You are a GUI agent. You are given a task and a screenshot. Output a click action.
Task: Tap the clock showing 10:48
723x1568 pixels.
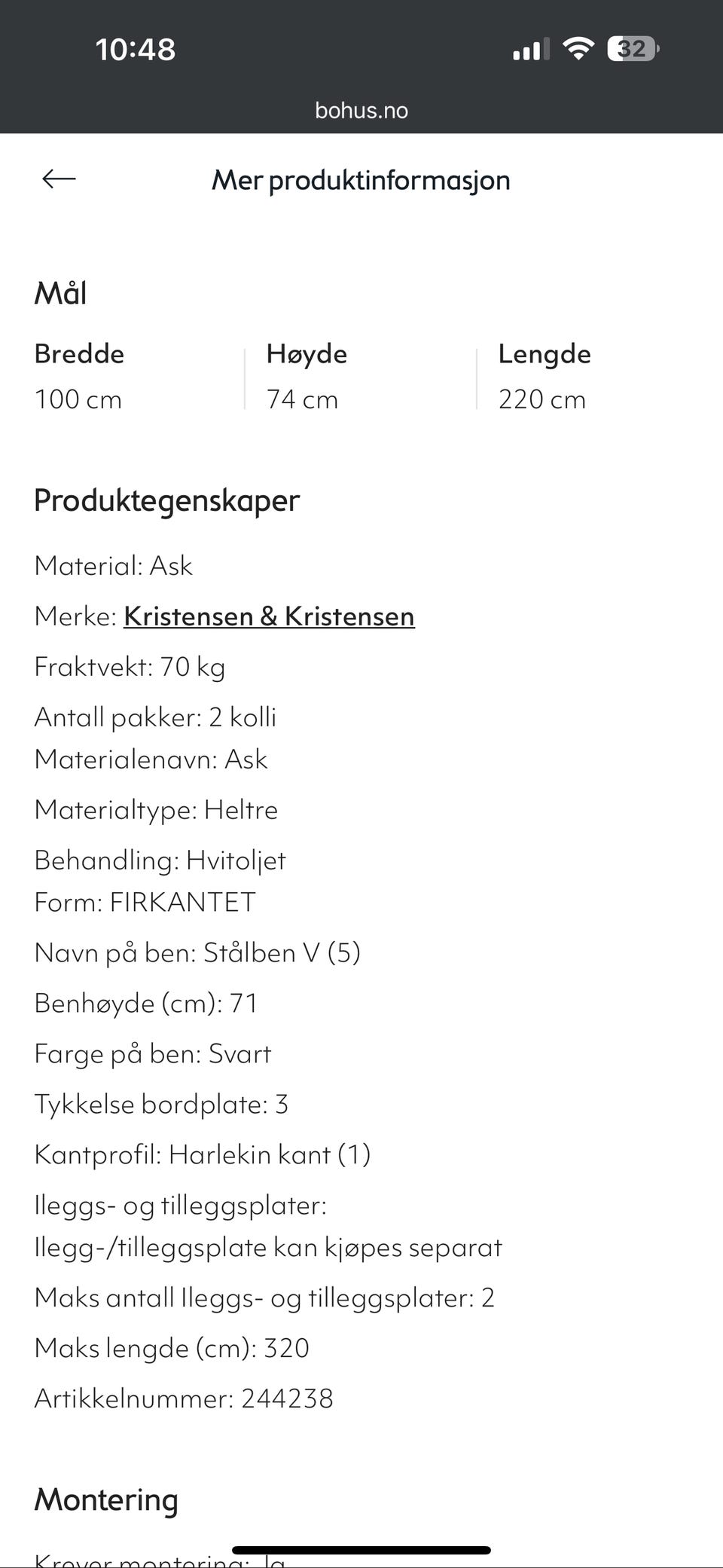pos(136,49)
